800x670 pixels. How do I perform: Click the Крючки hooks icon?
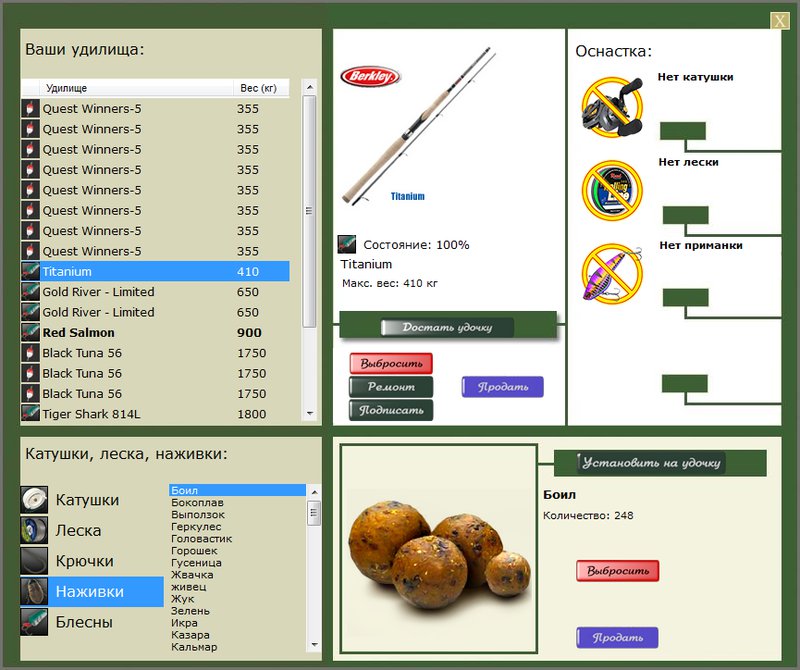(34, 561)
